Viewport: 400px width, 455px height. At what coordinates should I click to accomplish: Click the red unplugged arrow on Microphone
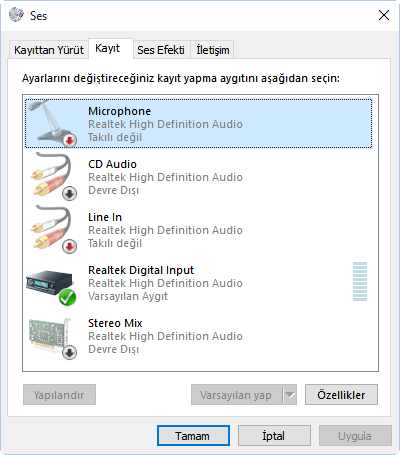69,141
